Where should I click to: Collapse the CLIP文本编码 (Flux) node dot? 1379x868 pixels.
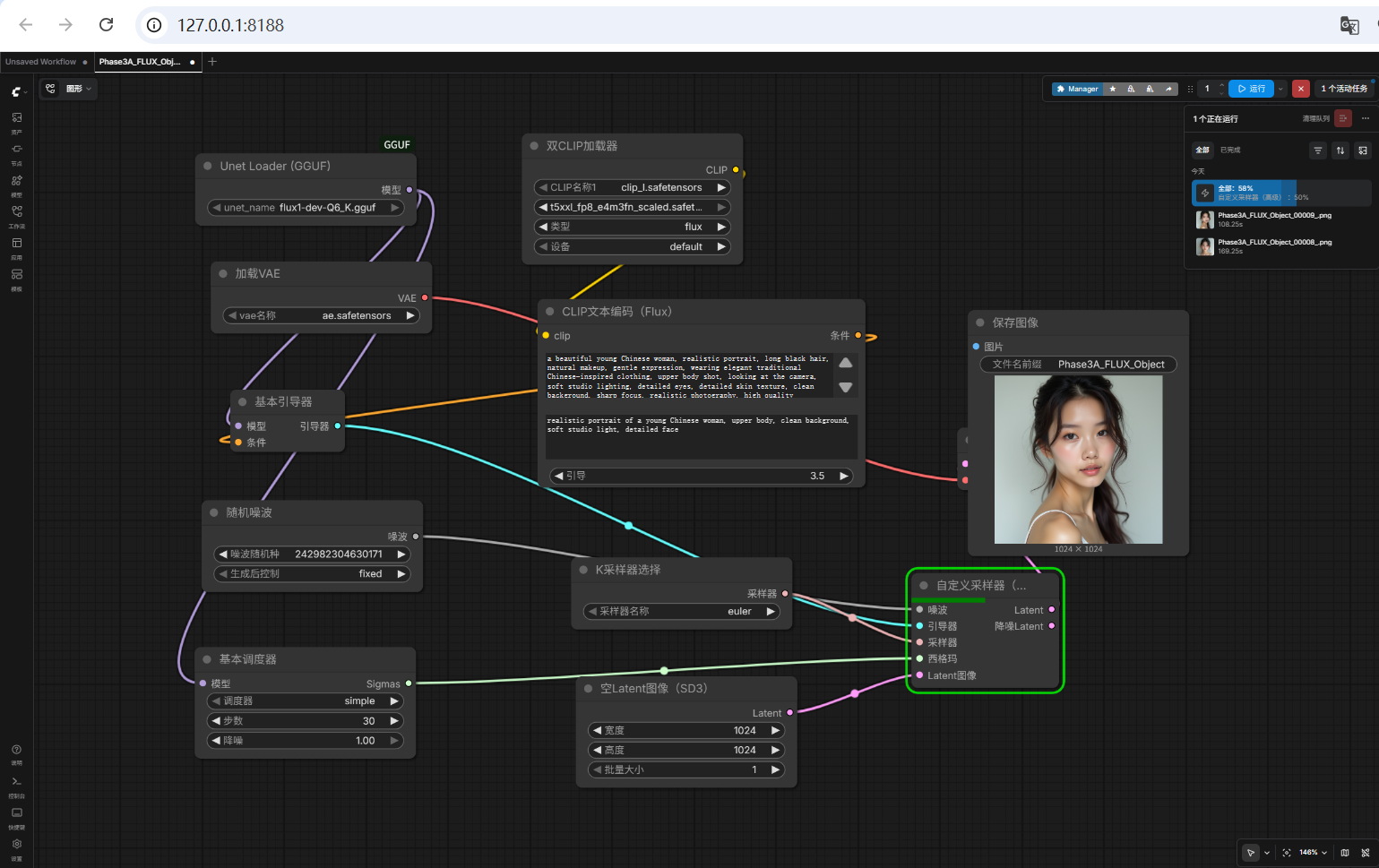pyautogui.click(x=550, y=311)
